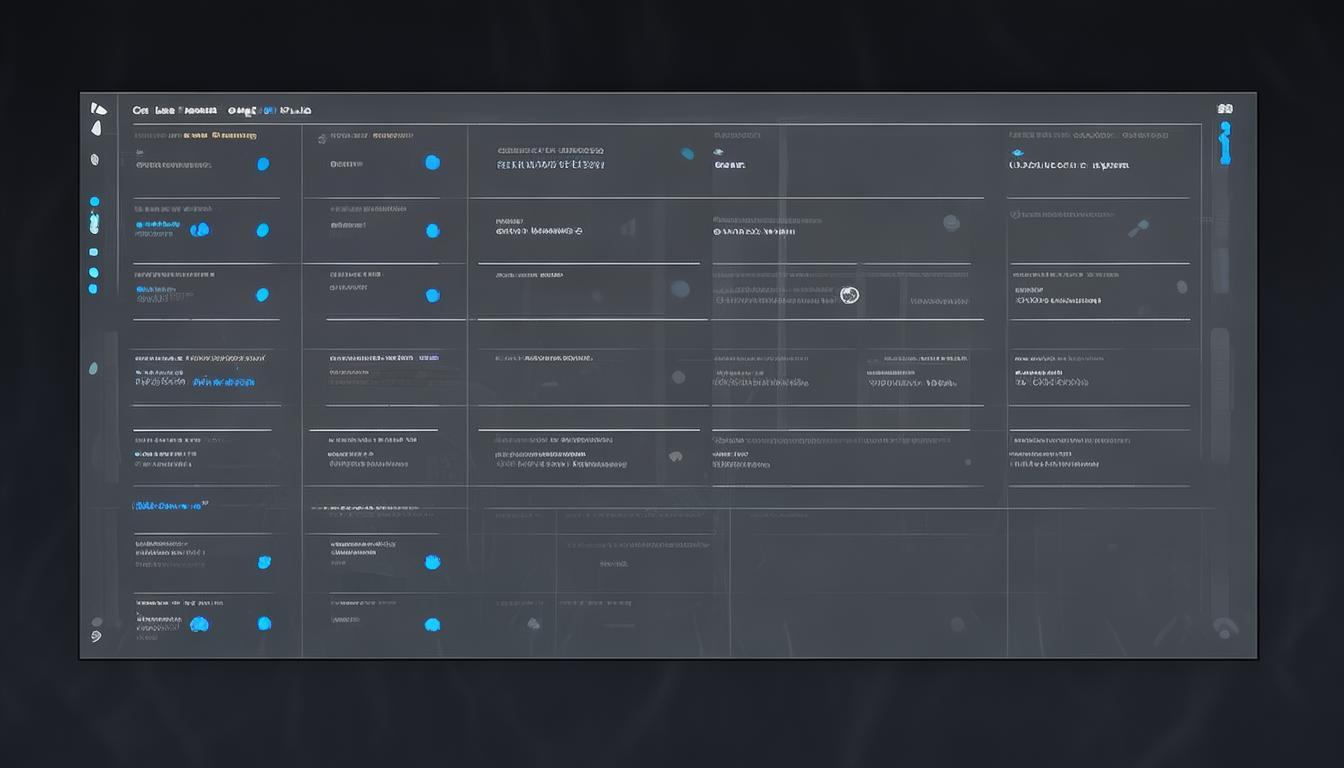The width and height of the screenshot is (1344, 768).
Task: Click the blue scrollbar thumb at top right
Action: [1225, 143]
